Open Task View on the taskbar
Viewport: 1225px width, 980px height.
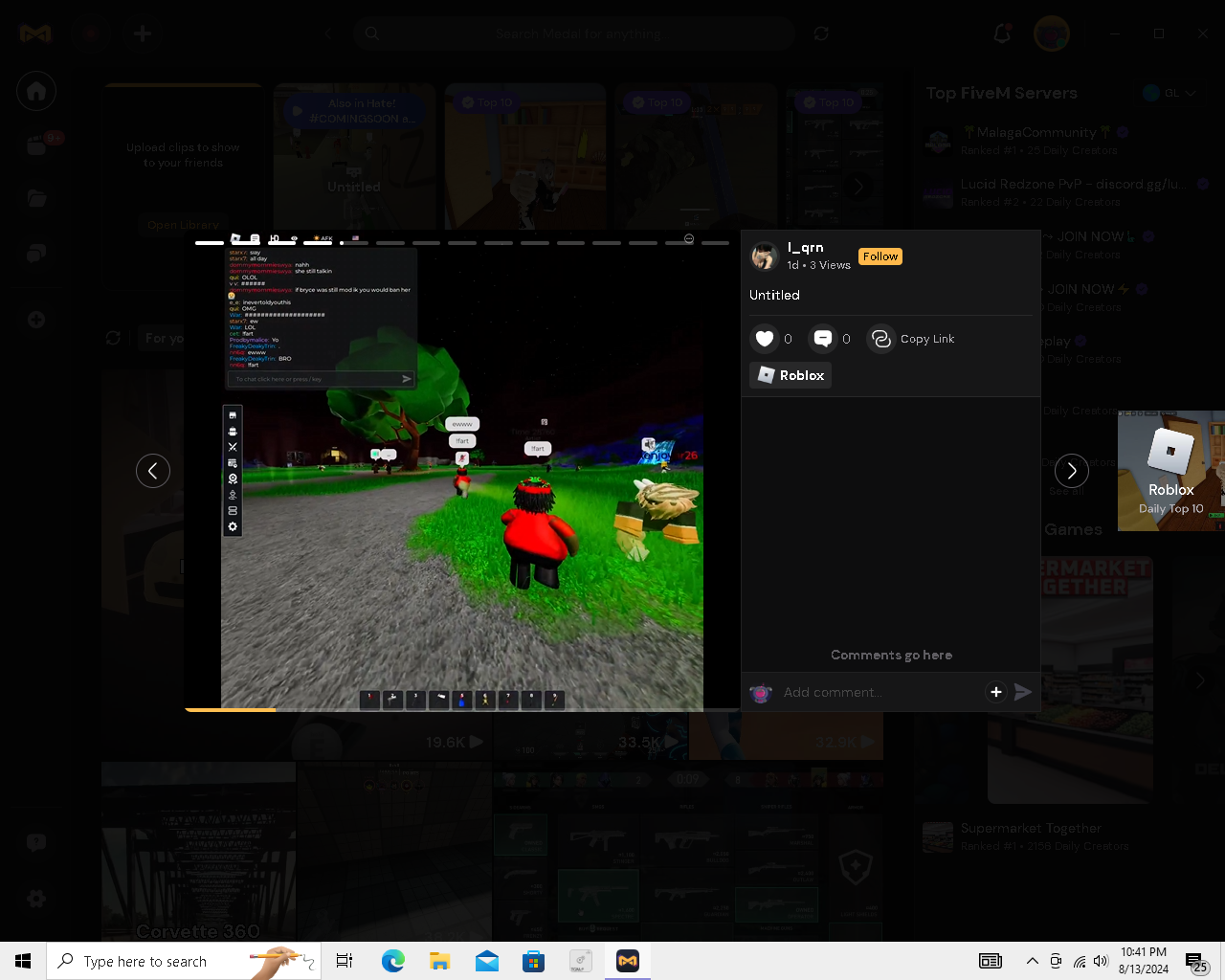click(x=345, y=961)
